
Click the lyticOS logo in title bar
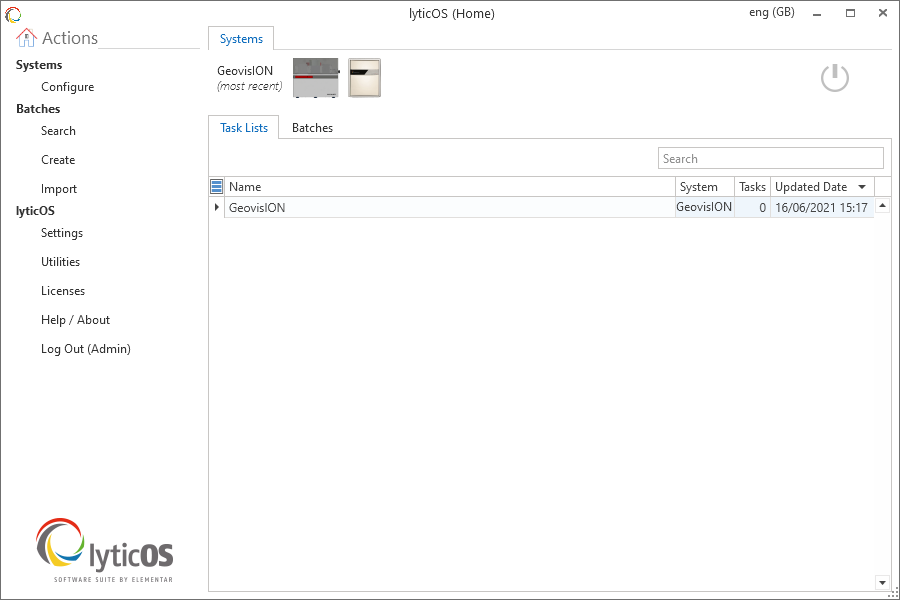pos(13,14)
